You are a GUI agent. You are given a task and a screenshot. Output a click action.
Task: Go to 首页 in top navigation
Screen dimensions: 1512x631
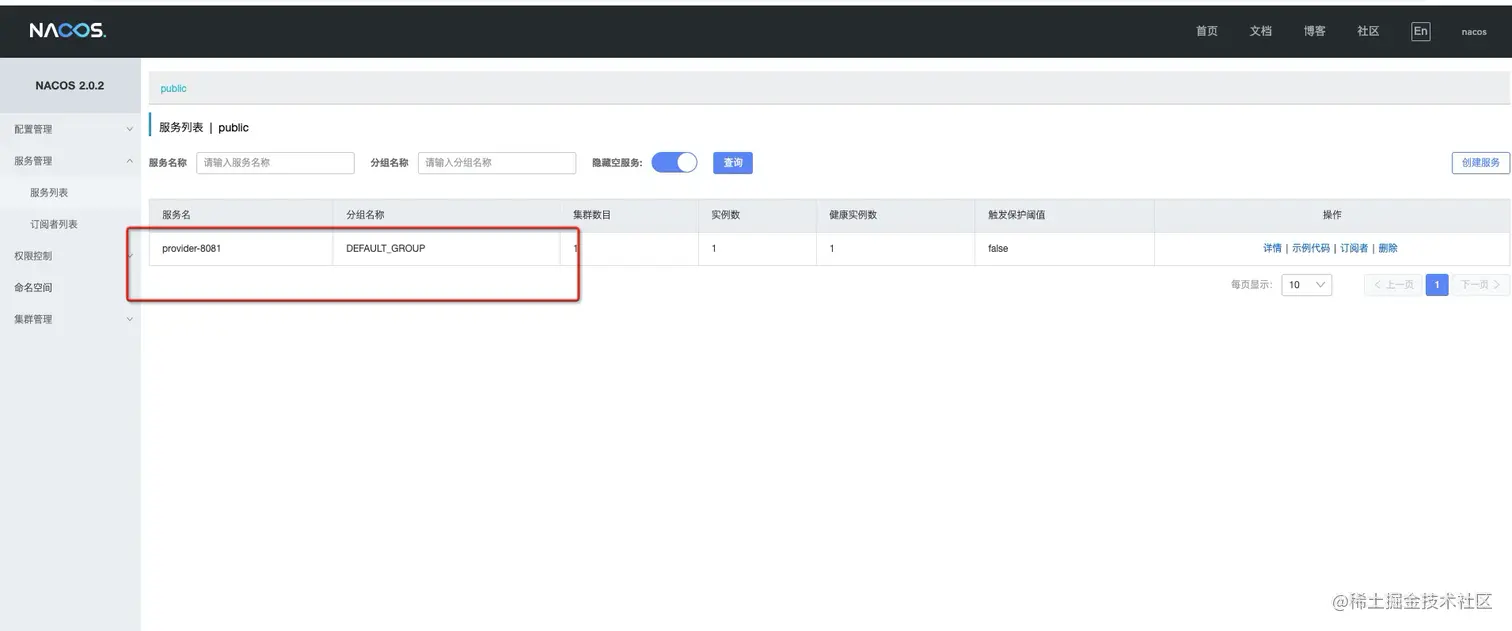tap(1207, 31)
